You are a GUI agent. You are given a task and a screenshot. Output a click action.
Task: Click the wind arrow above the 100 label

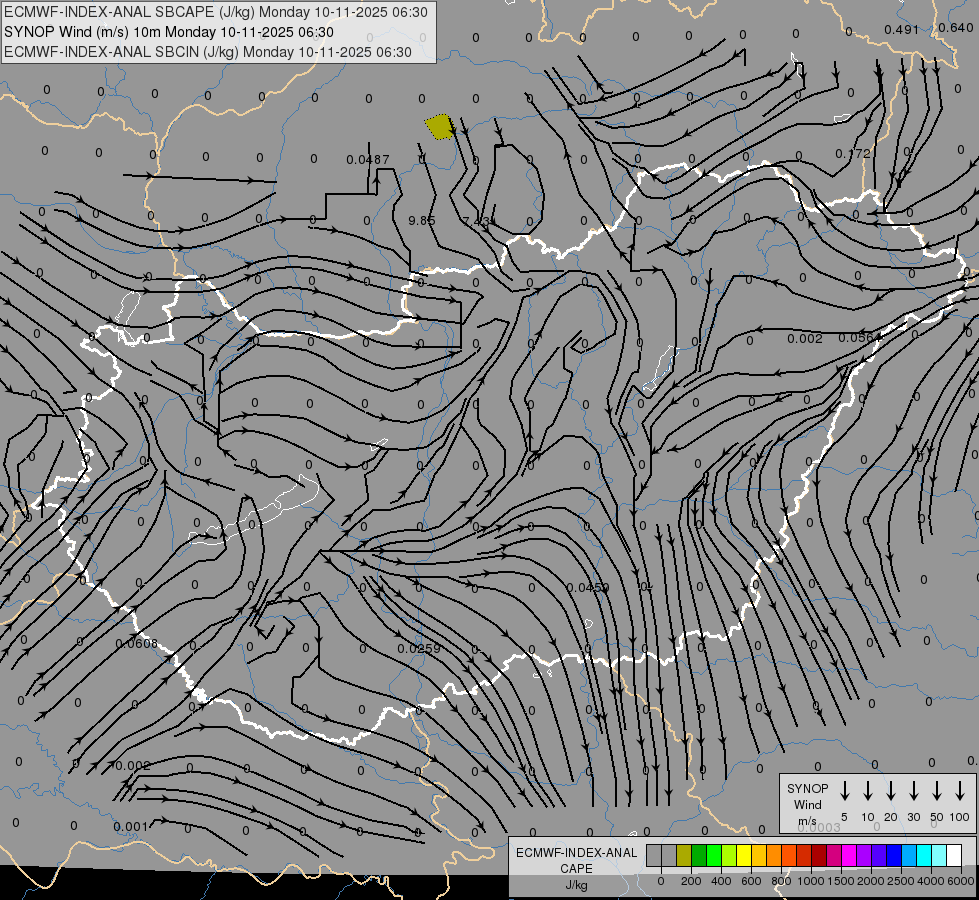pos(960,791)
